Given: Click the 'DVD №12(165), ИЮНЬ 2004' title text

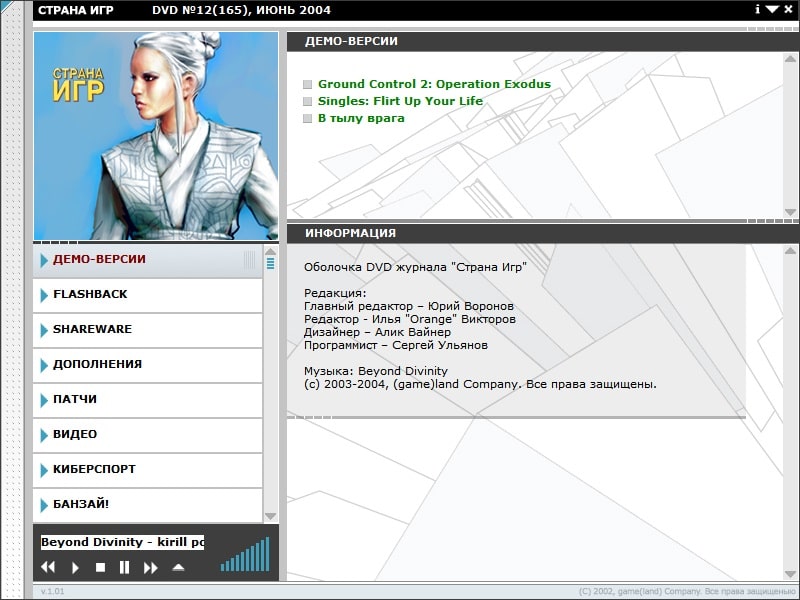Looking at the screenshot, I should (241, 10).
